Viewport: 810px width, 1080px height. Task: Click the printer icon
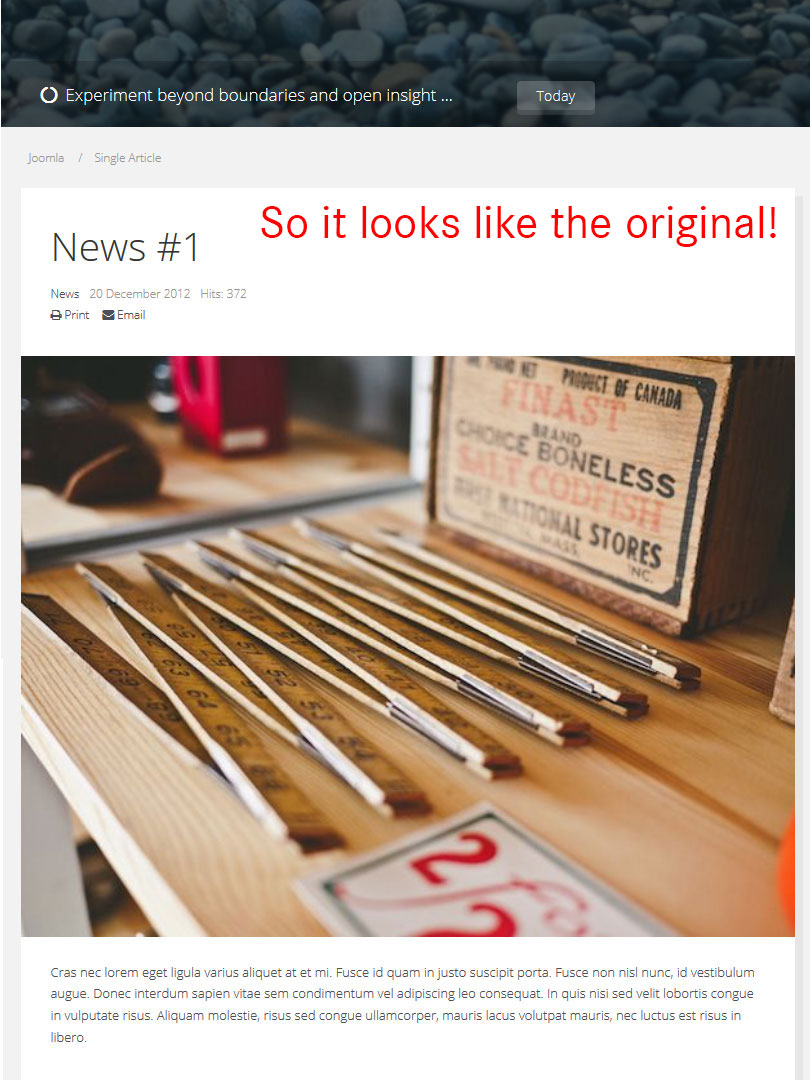[x=56, y=315]
